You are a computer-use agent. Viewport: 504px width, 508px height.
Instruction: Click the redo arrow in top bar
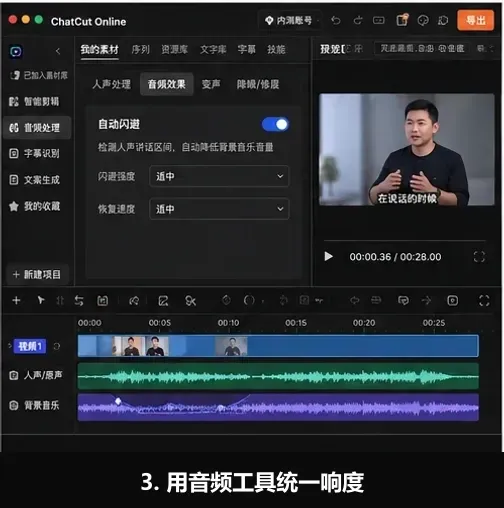[358, 21]
